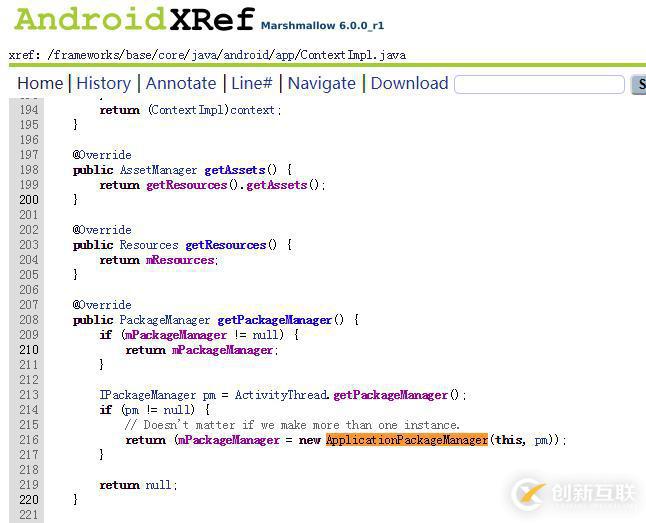Click the @Override annotation on line 202
The height and width of the screenshot is (523, 646).
click(x=102, y=230)
